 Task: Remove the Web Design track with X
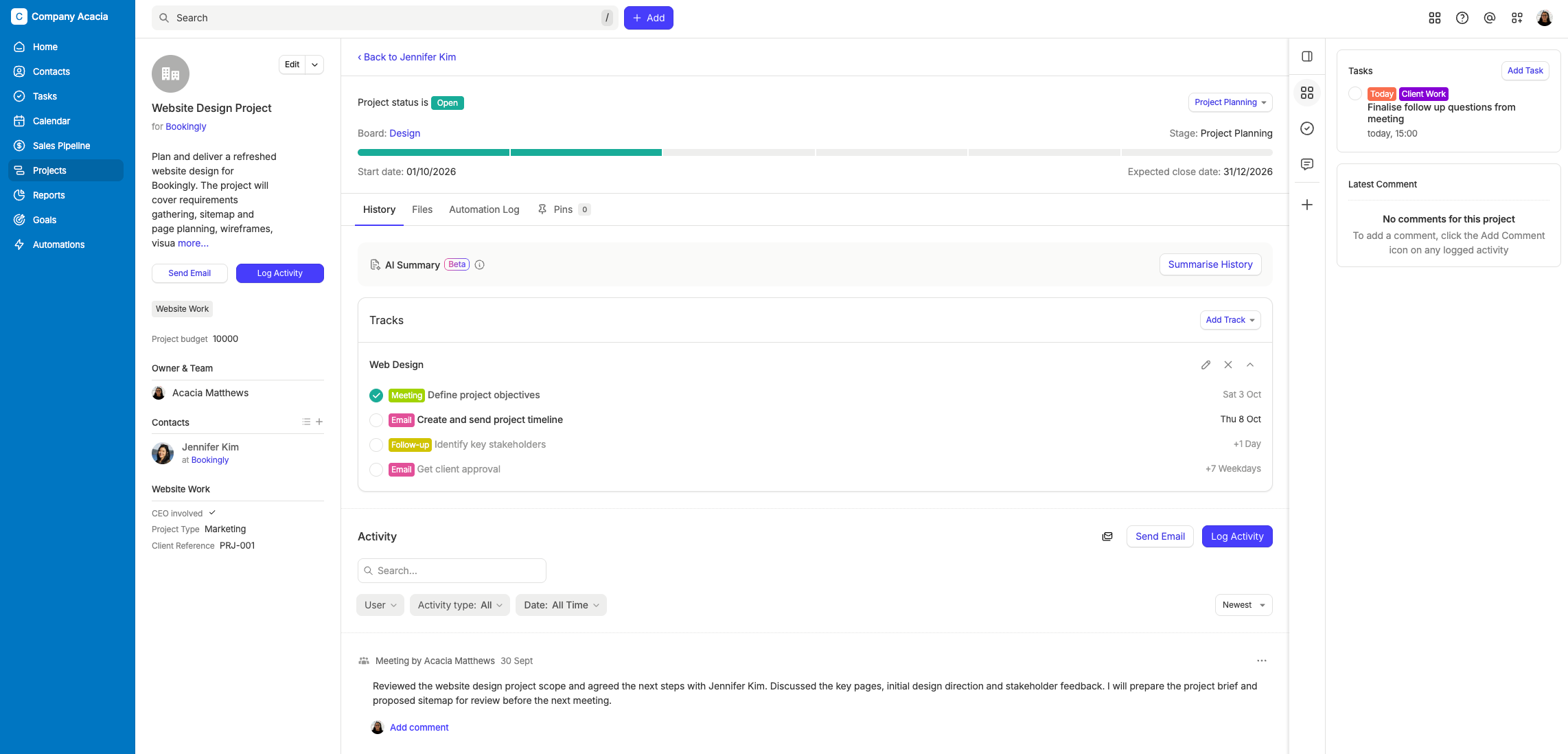1228,365
